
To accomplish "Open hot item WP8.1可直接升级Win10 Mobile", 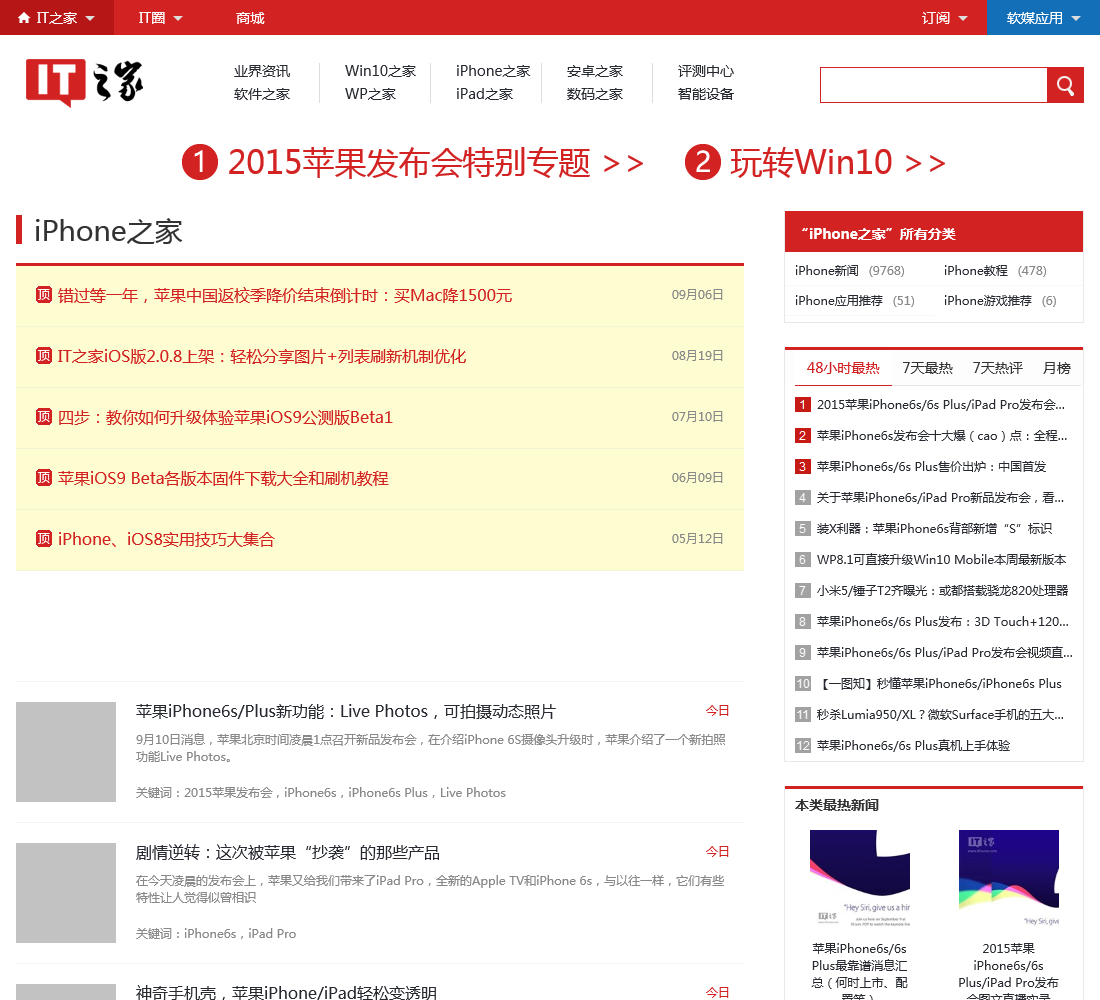I will (941, 560).
